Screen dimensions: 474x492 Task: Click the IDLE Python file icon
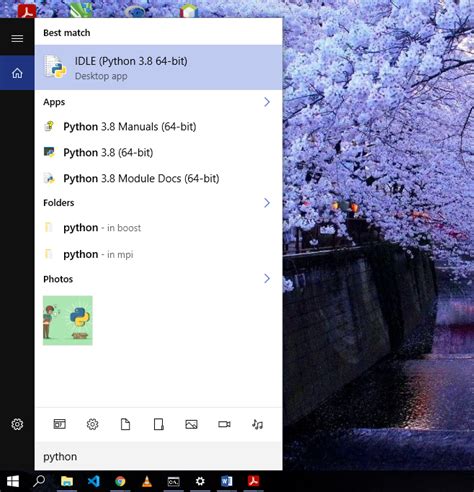(55, 67)
